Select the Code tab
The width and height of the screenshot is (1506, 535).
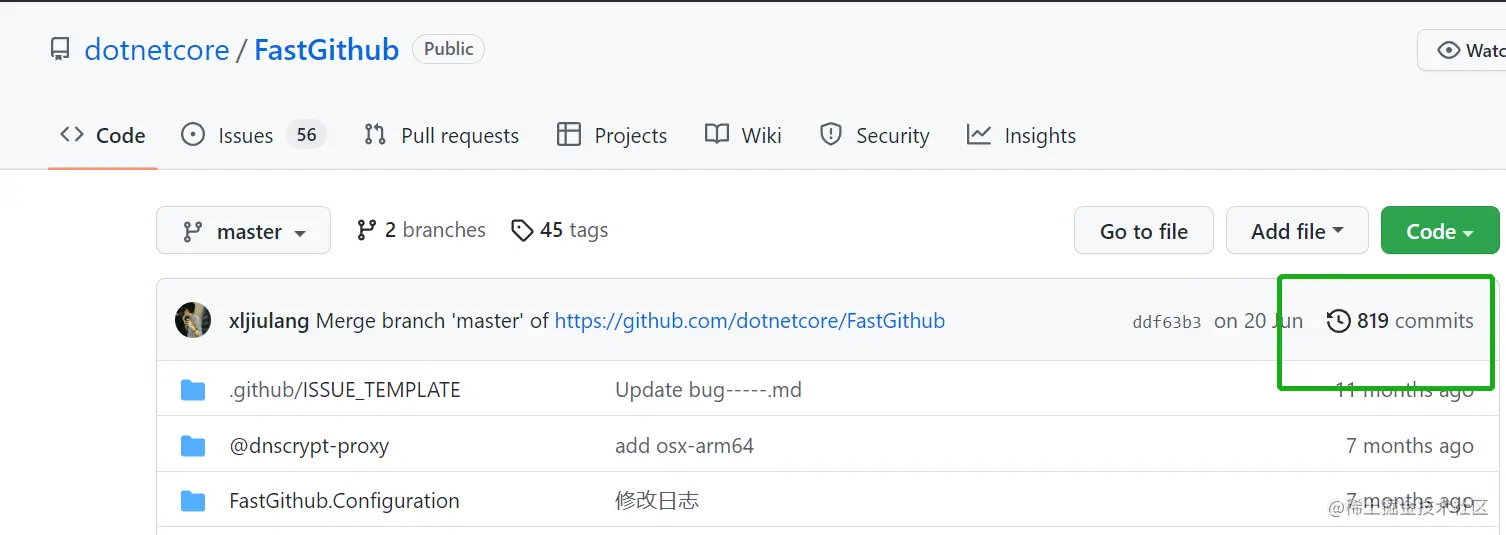pos(103,135)
